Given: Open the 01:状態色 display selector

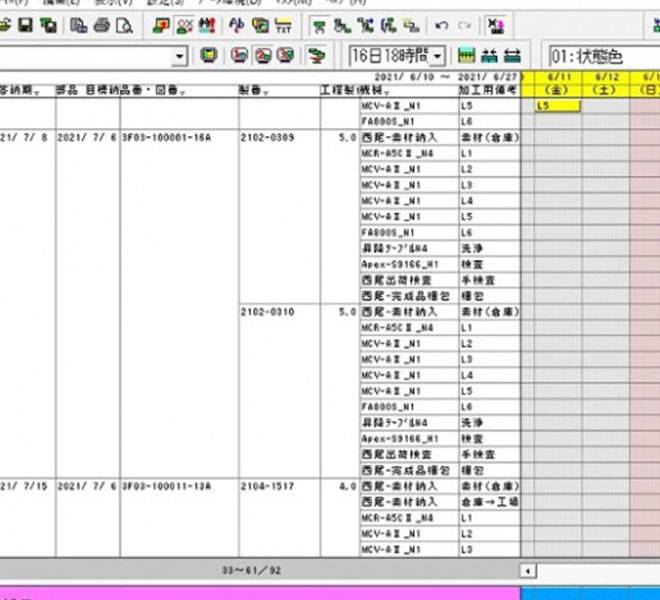Looking at the screenshot, I should pyautogui.click(x=600, y=55).
